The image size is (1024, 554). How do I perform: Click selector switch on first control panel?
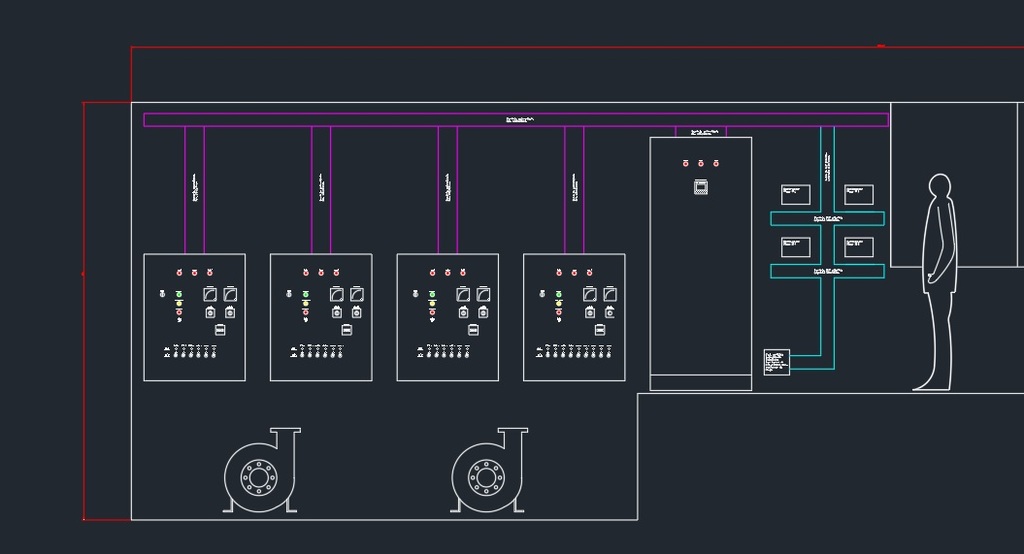[x=161, y=294]
